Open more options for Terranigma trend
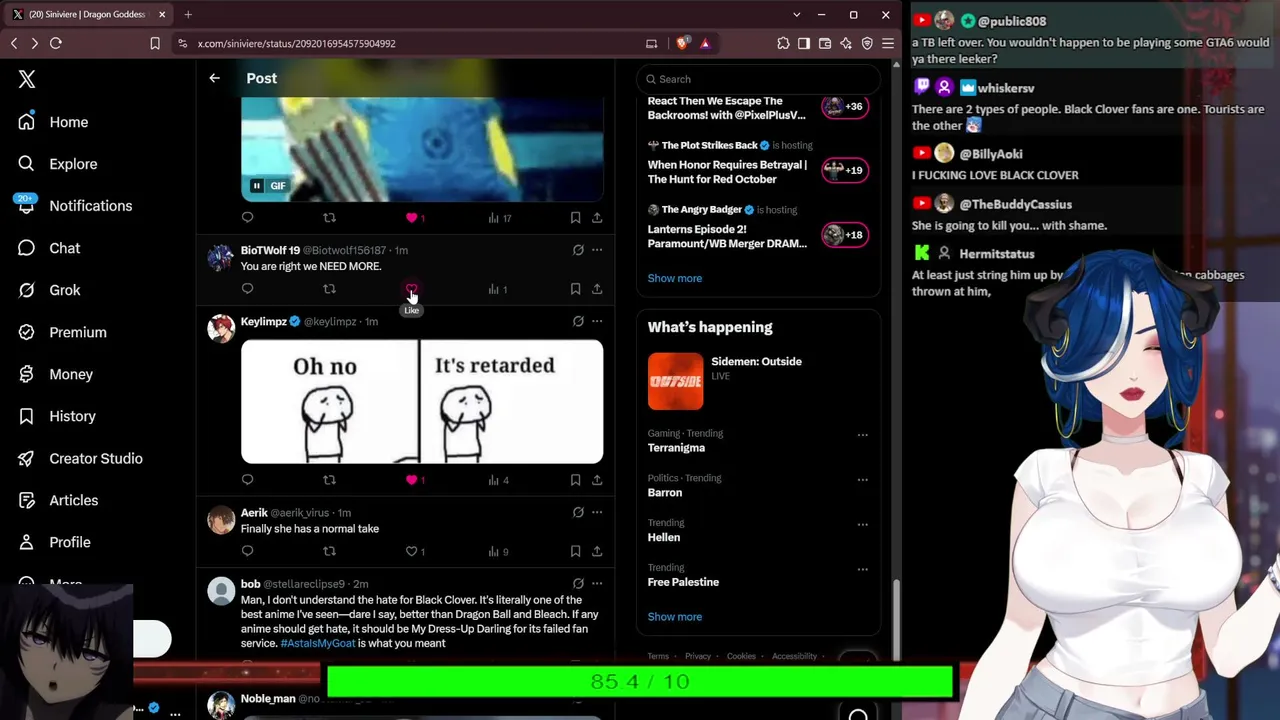The width and height of the screenshot is (1280, 720). pos(862,435)
